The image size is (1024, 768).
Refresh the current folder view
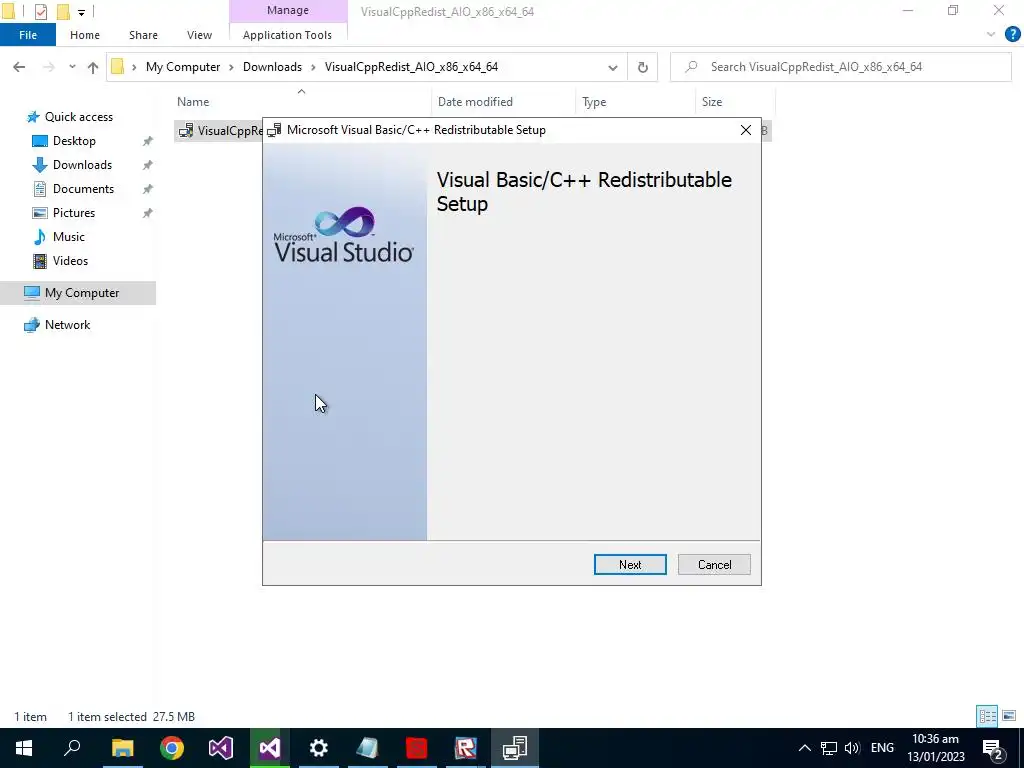pyautogui.click(x=643, y=67)
